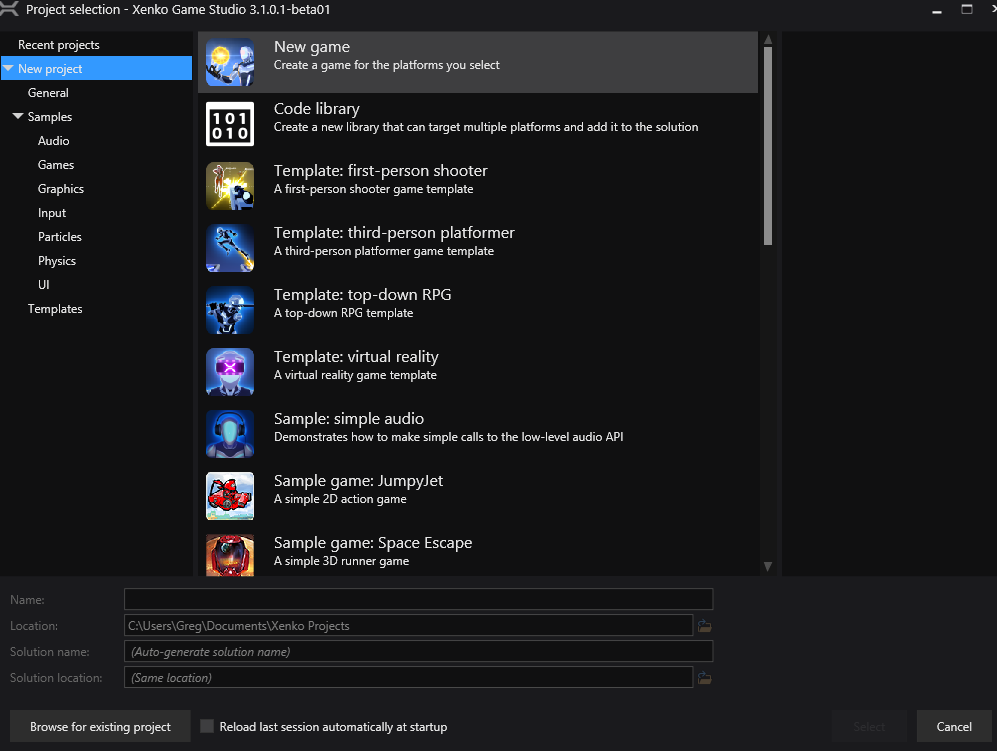The height and width of the screenshot is (751, 997).
Task: Click "Template: third-person platformer" title
Action: (394, 233)
